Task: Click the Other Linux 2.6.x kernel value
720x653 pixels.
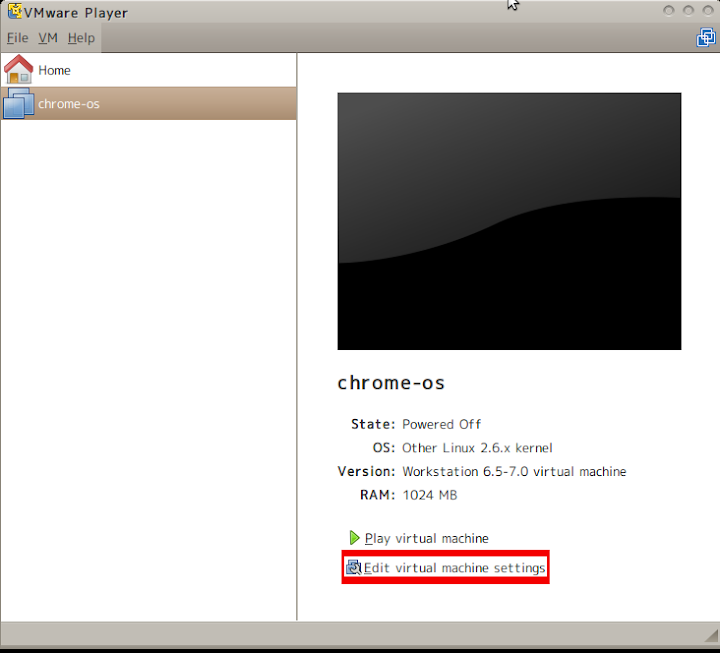Action: (x=477, y=448)
